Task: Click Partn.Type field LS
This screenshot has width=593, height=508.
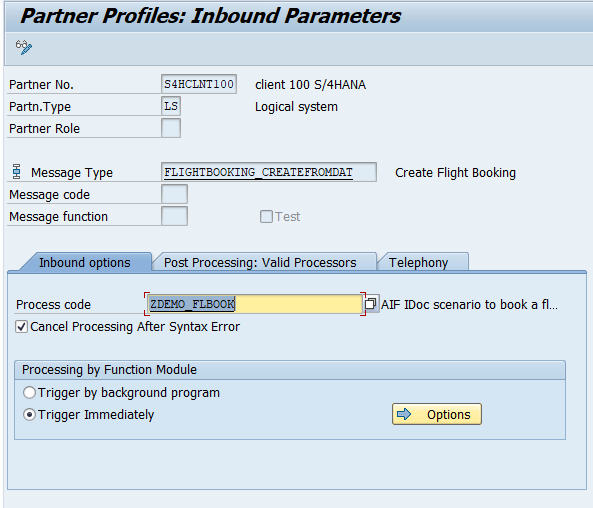Action: (x=171, y=106)
